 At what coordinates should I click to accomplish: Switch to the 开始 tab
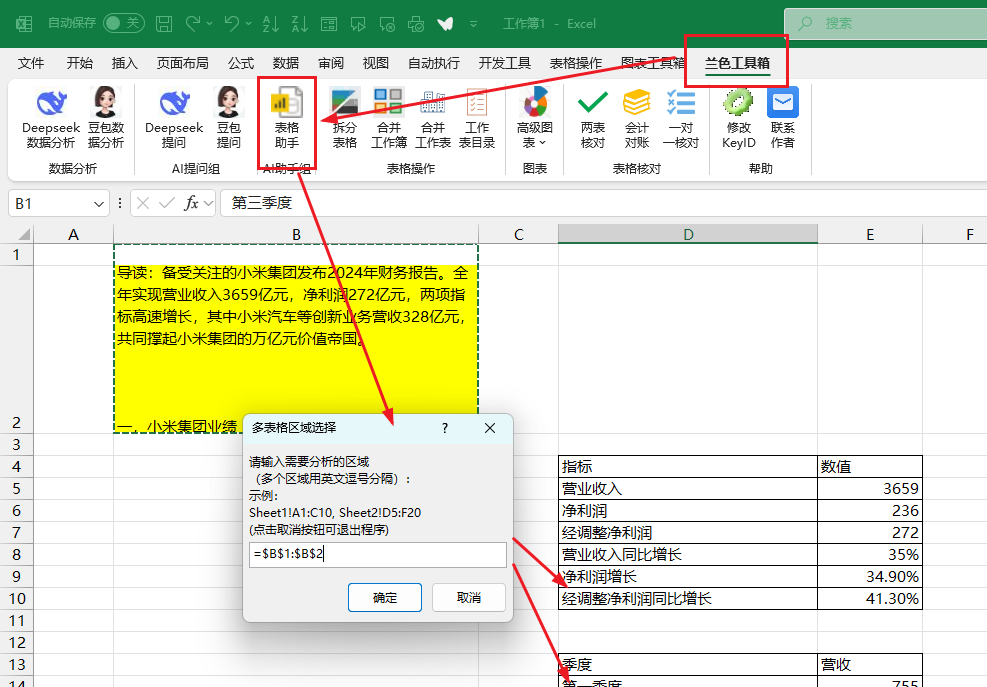click(79, 63)
